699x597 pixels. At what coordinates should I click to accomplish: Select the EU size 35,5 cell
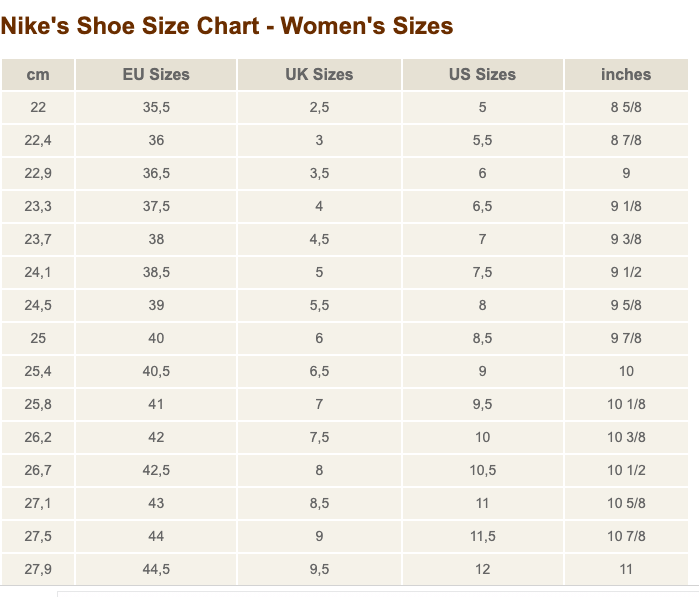(156, 107)
